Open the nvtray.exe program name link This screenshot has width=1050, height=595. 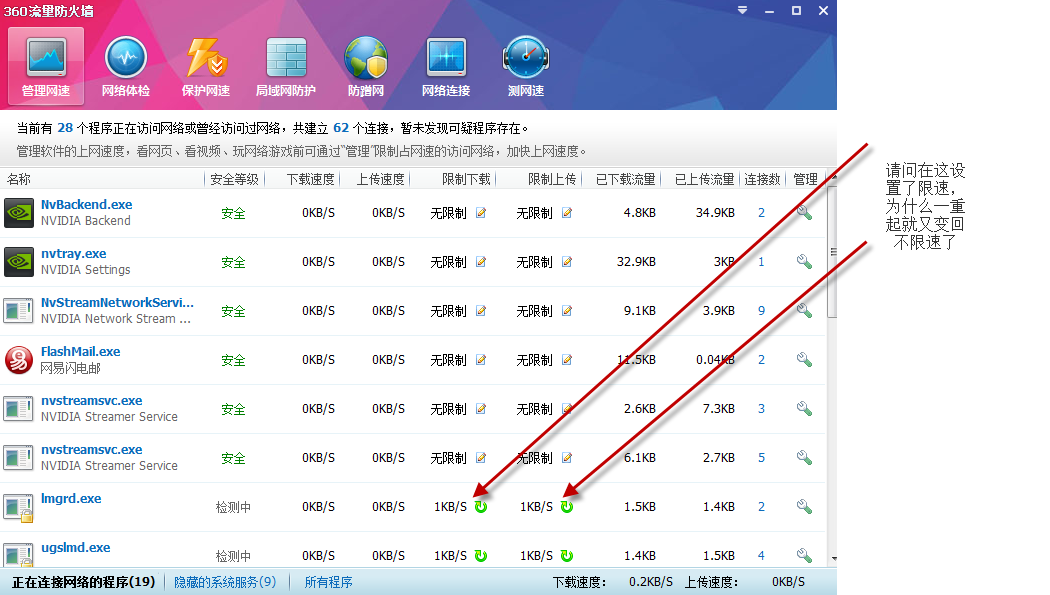(x=74, y=254)
